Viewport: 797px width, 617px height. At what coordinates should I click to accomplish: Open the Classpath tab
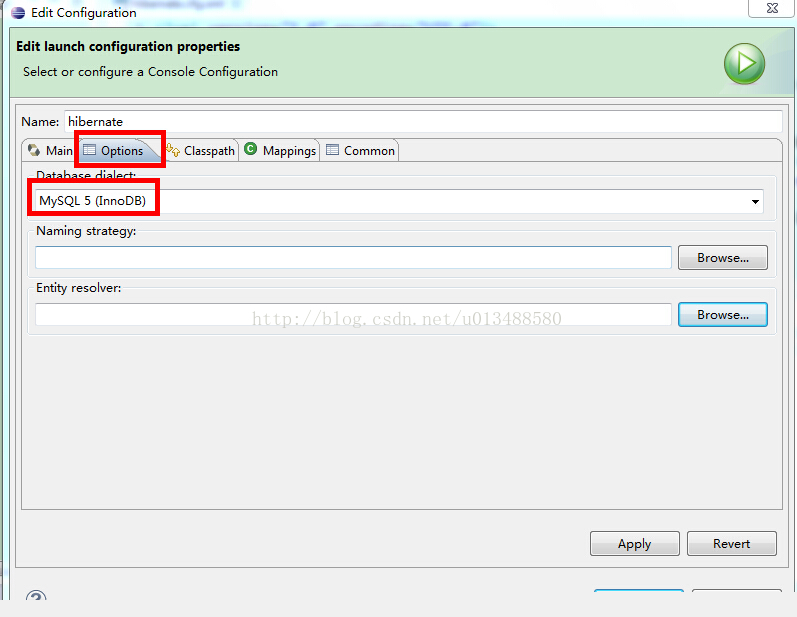click(x=201, y=151)
